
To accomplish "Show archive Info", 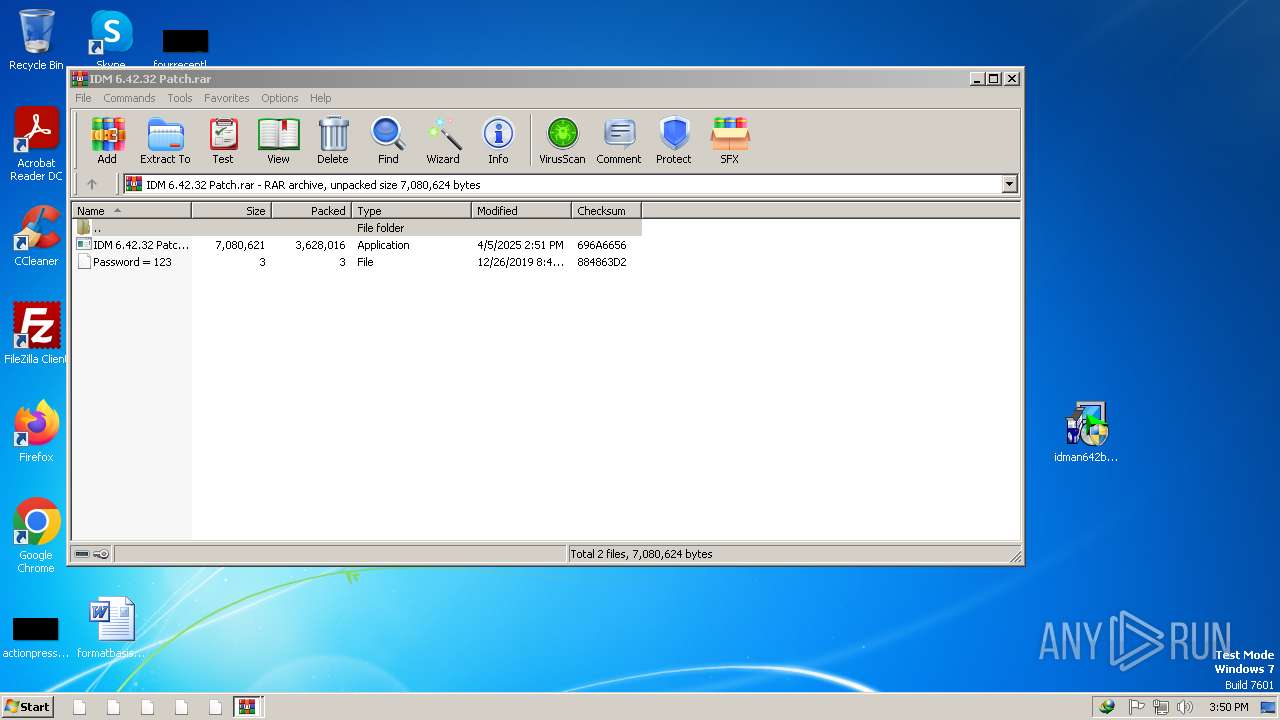I will (498, 140).
